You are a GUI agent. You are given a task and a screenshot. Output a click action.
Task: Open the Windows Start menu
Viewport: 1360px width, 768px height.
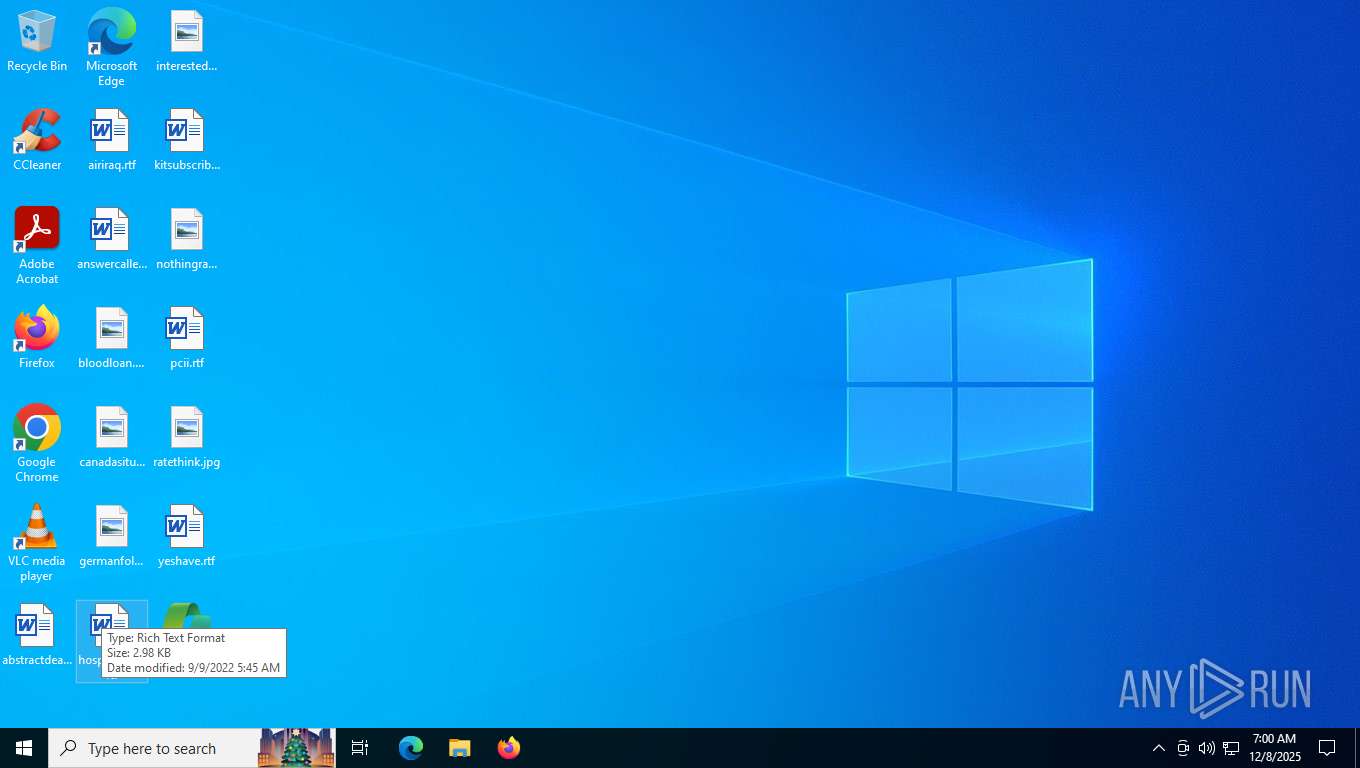(x=24, y=748)
